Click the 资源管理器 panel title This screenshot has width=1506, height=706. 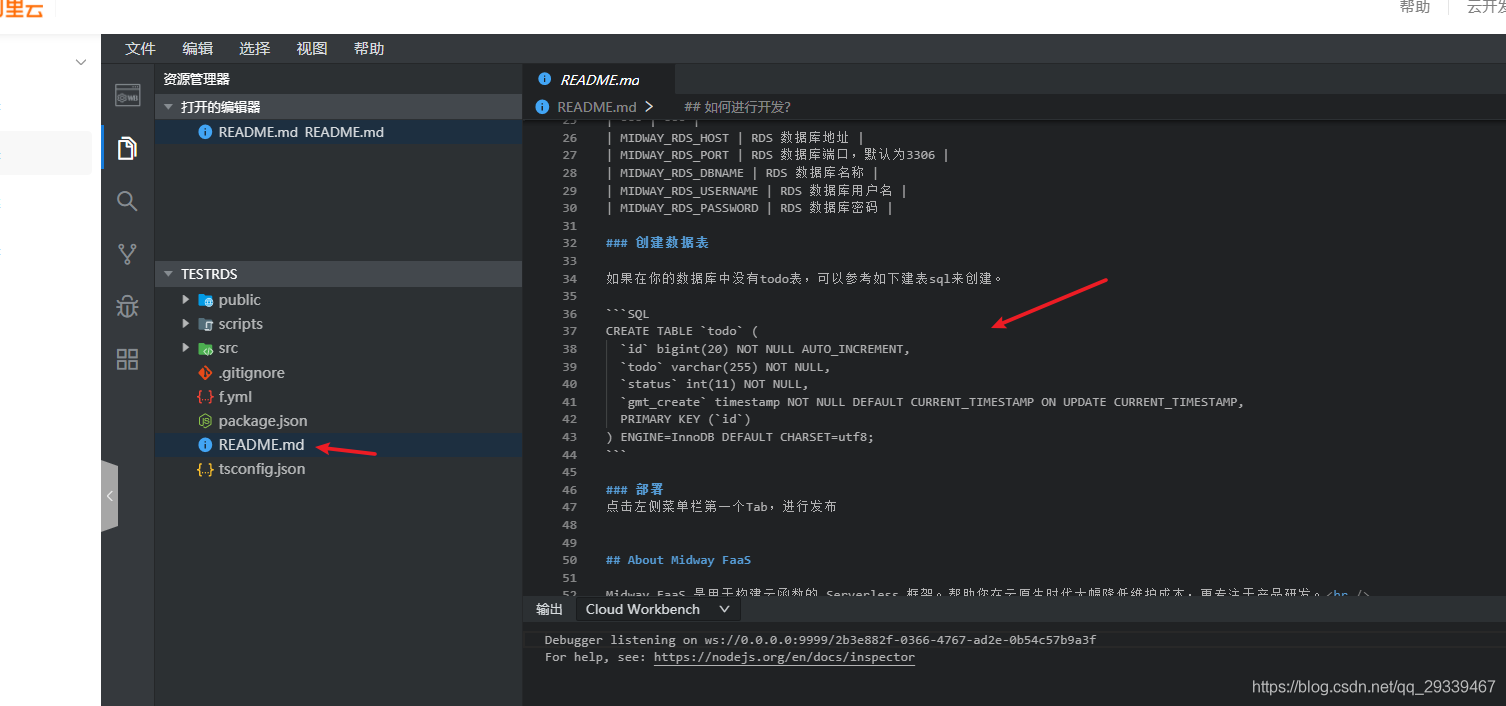[x=197, y=79]
